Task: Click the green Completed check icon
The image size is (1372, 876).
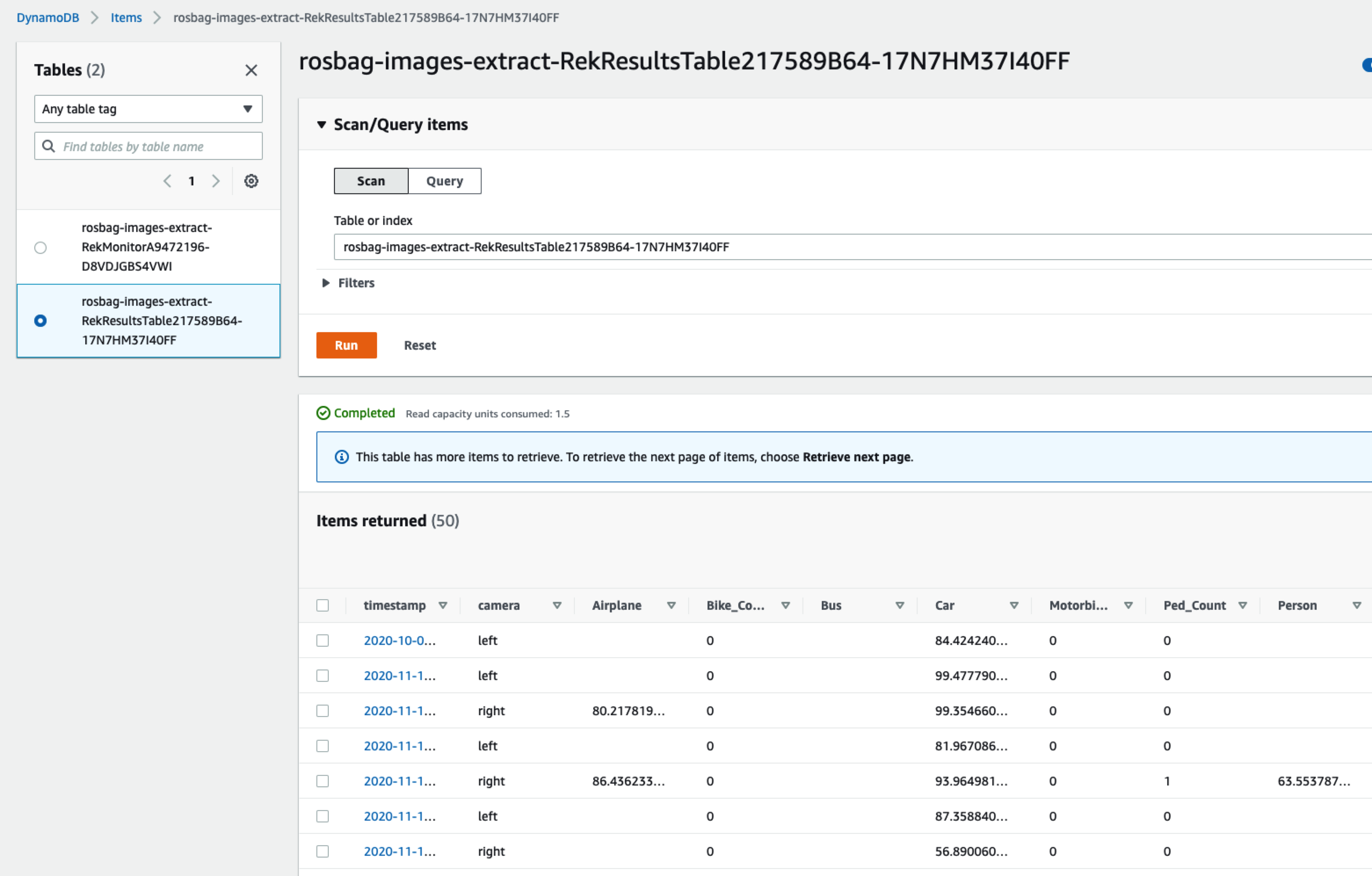Action: click(323, 413)
